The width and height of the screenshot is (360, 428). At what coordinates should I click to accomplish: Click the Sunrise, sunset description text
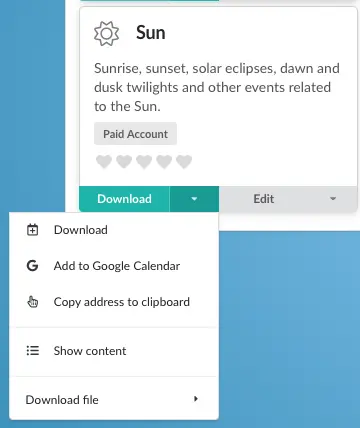click(x=217, y=87)
